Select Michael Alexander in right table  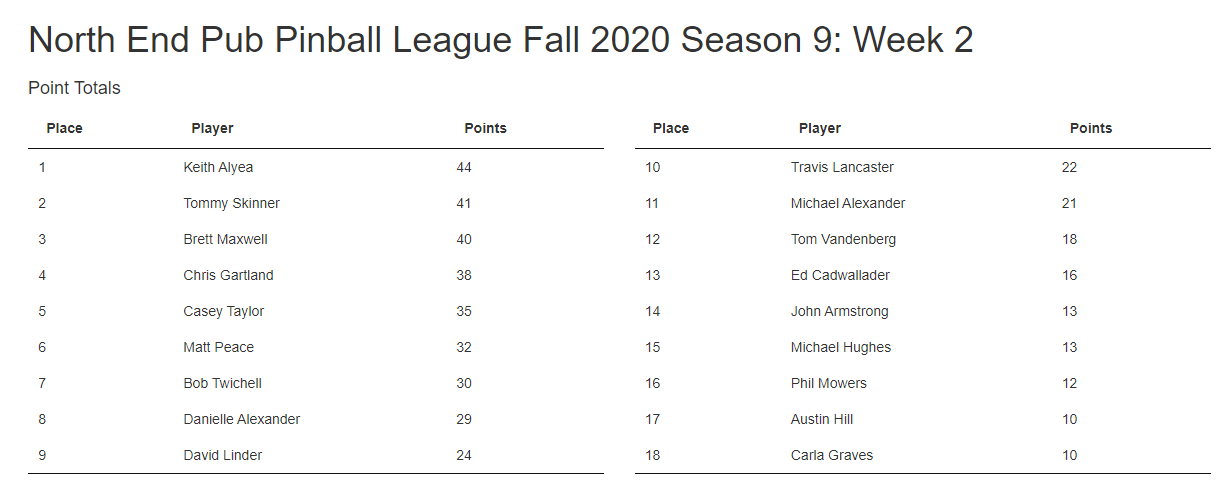coord(847,203)
